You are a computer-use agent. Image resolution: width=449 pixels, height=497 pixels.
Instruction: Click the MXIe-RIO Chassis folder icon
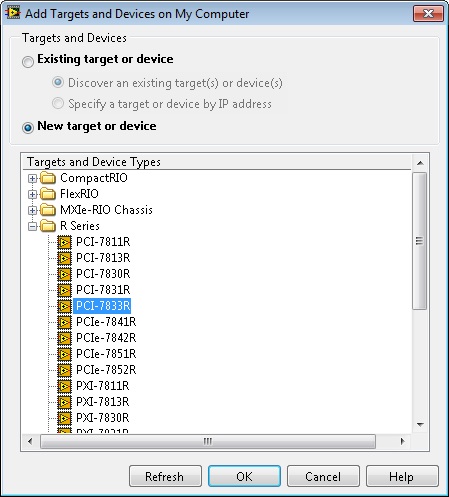pyautogui.click(x=48, y=210)
